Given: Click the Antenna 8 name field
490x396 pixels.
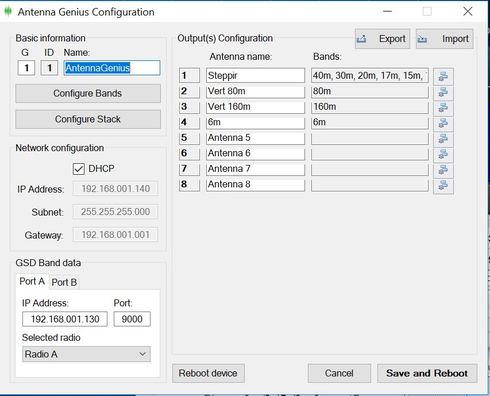Looking at the screenshot, I should (255, 185).
